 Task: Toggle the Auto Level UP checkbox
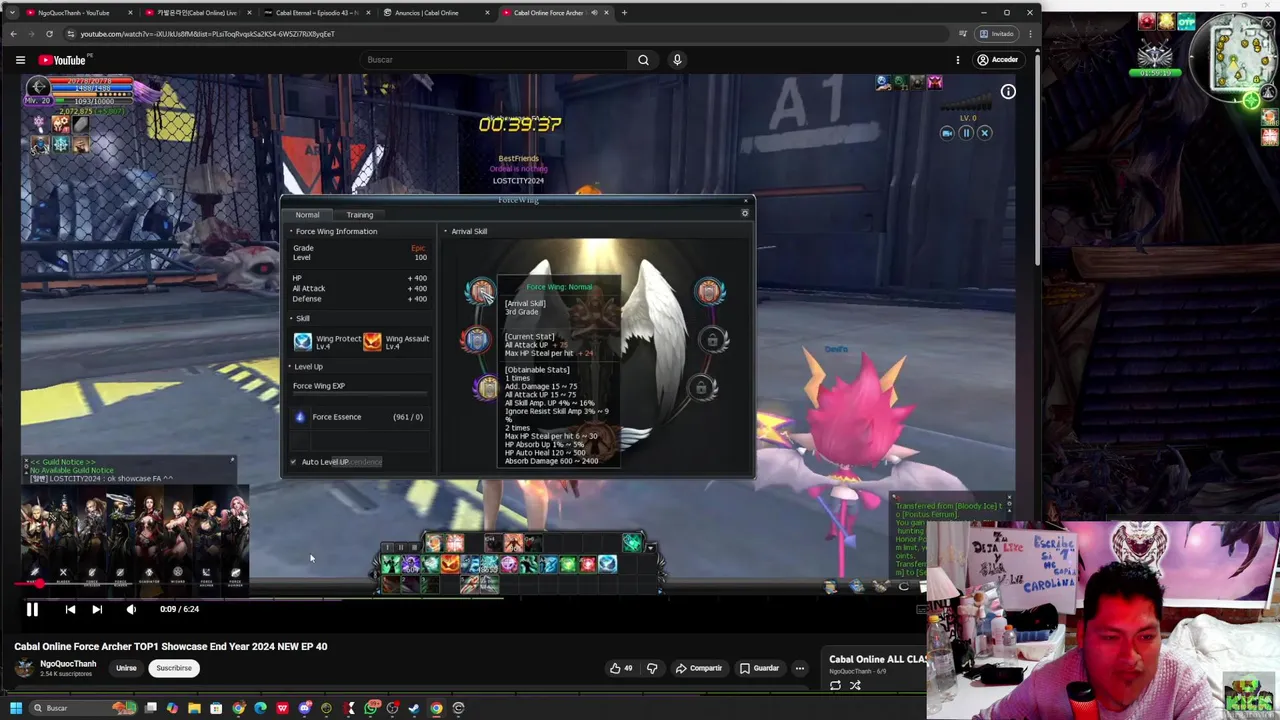point(293,462)
